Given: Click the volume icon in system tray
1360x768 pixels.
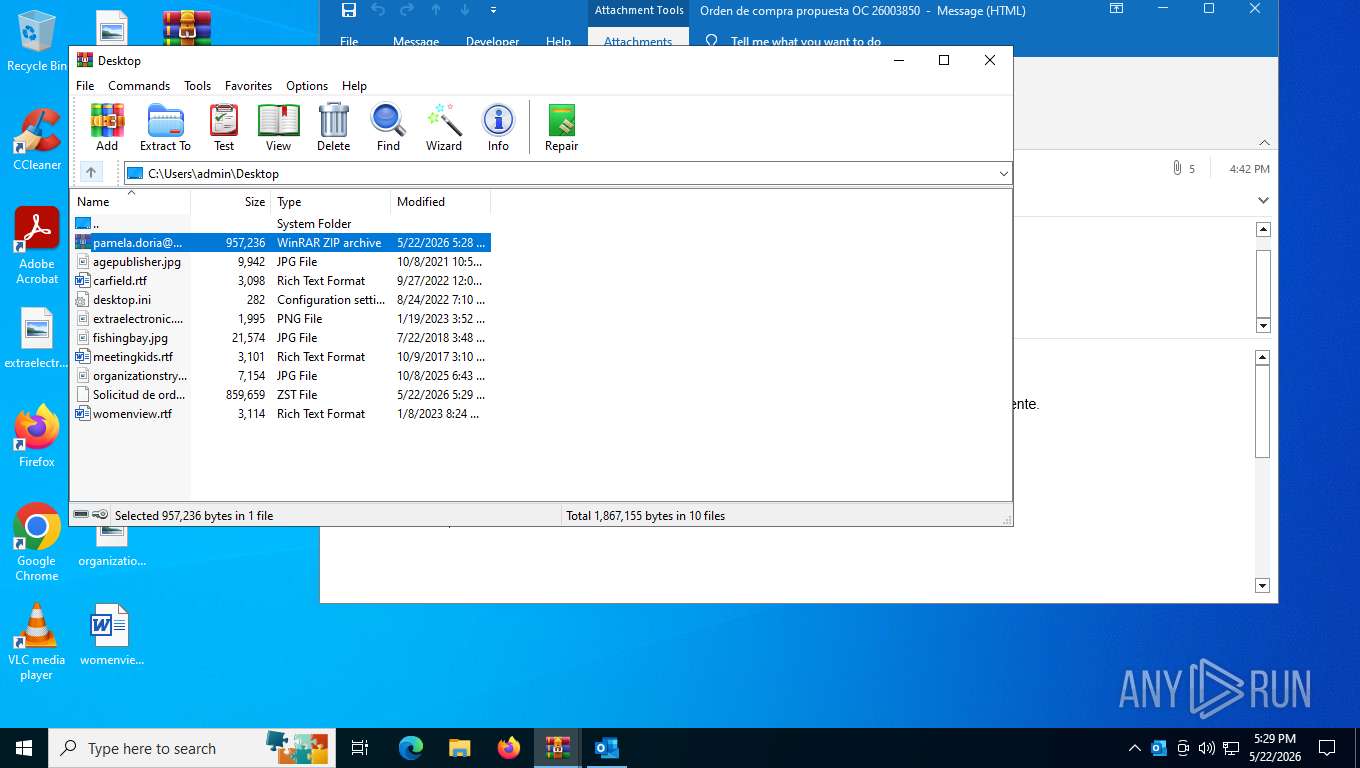Looking at the screenshot, I should (1206, 748).
